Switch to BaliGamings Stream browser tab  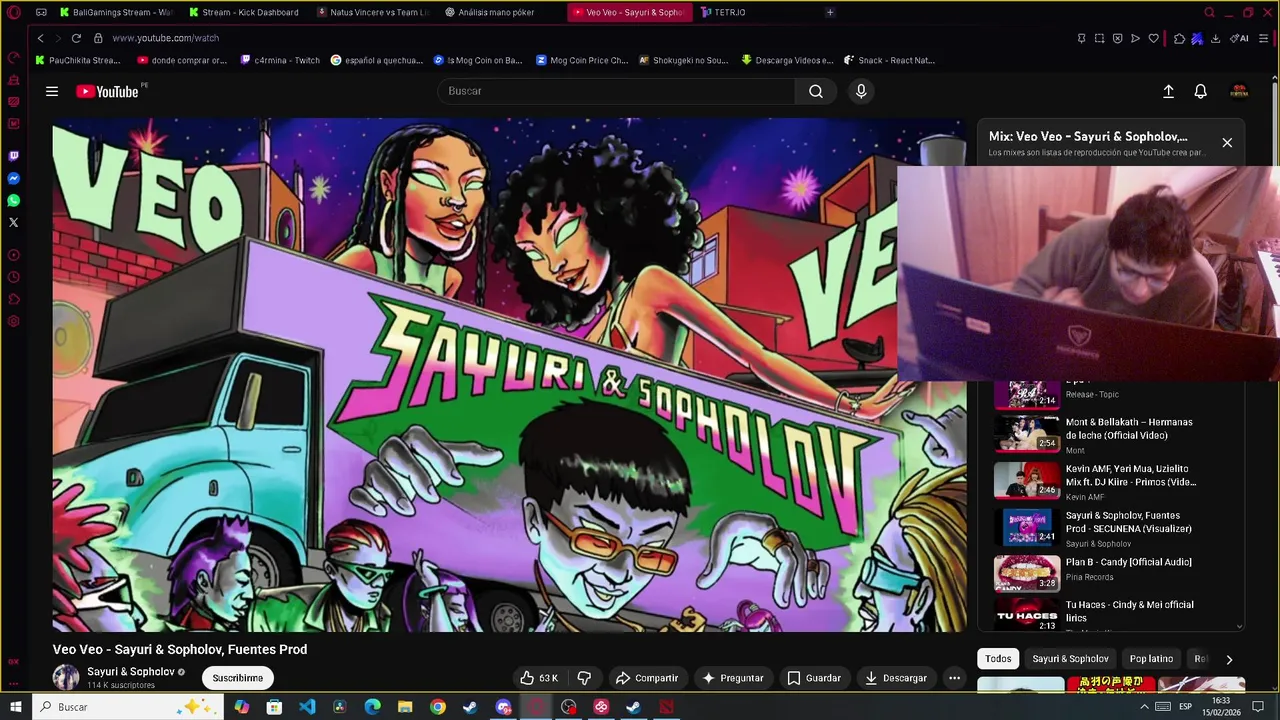pyautogui.click(x=116, y=12)
